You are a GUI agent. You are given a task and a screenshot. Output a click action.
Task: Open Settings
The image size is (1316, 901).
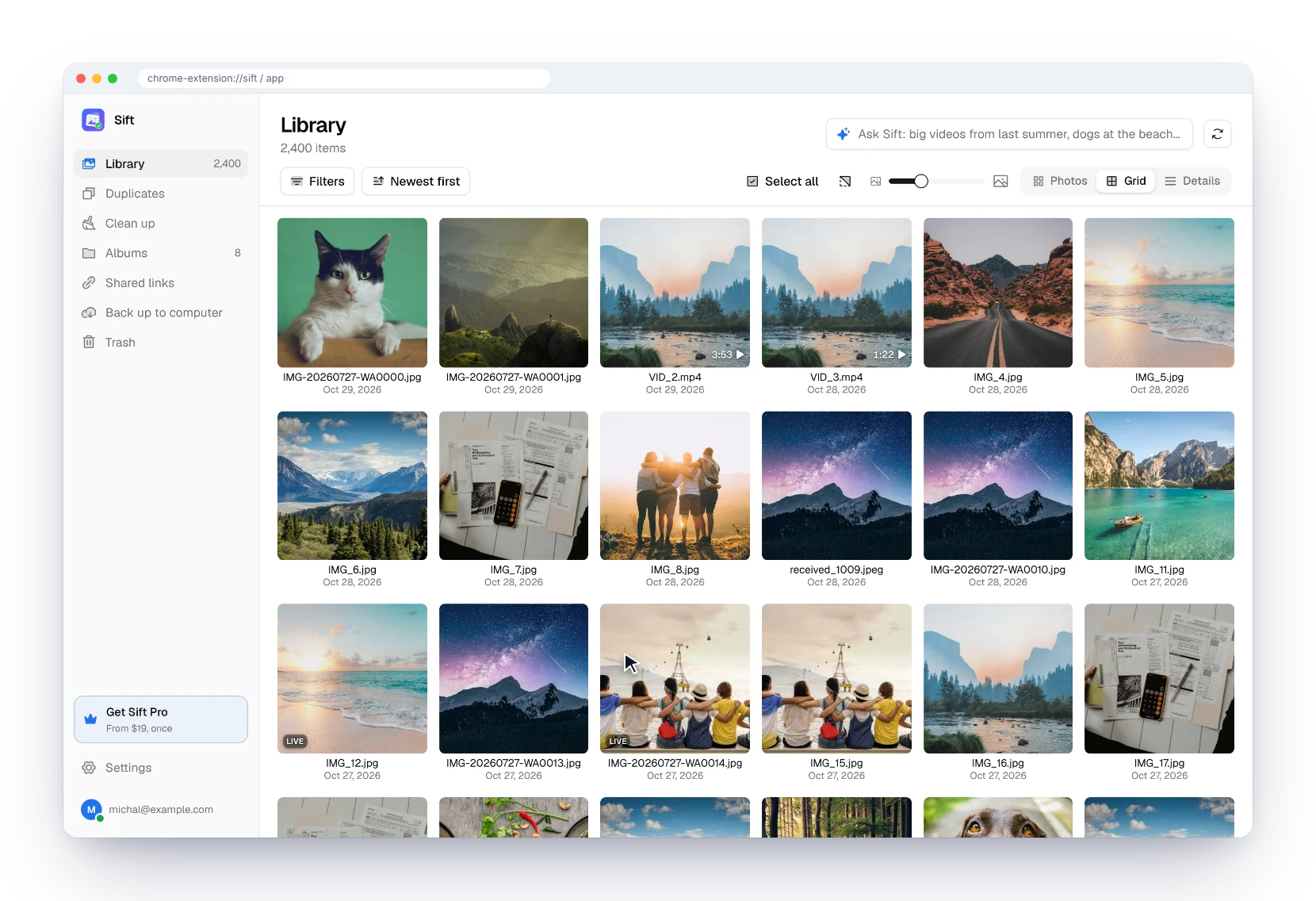(161, 768)
